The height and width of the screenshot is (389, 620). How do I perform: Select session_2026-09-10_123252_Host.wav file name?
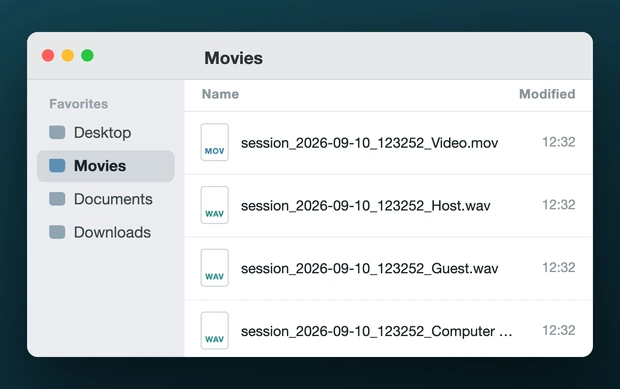pyautogui.click(x=365, y=206)
